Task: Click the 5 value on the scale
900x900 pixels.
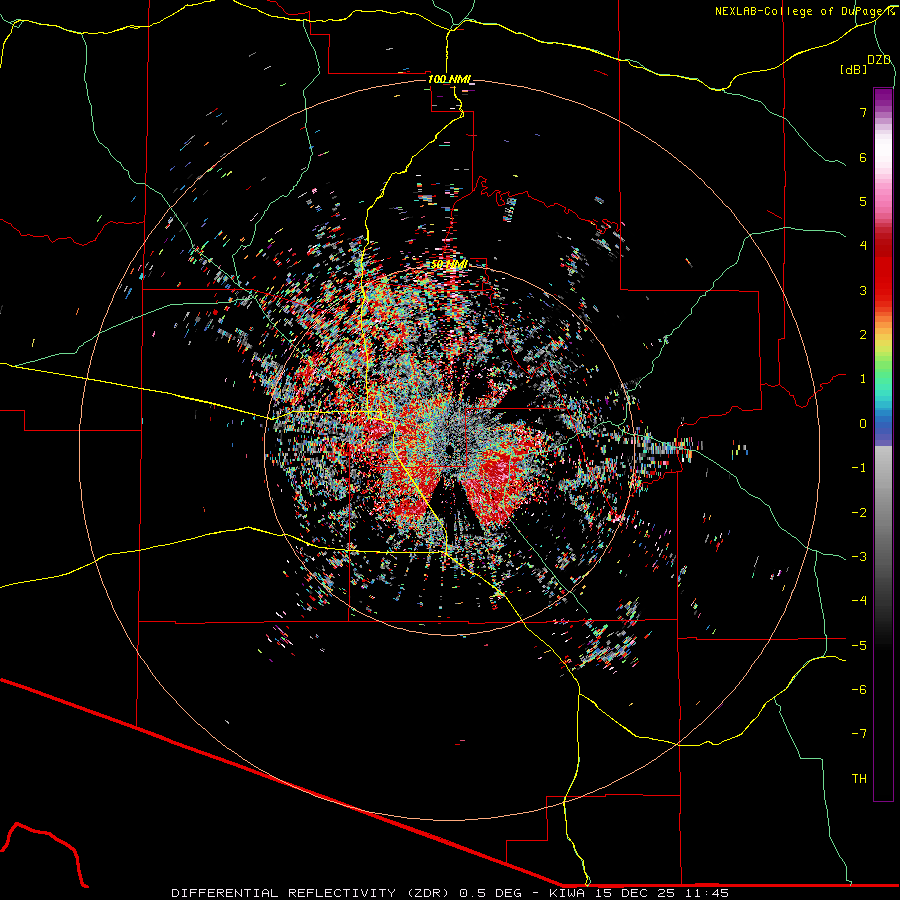Action: (x=863, y=201)
